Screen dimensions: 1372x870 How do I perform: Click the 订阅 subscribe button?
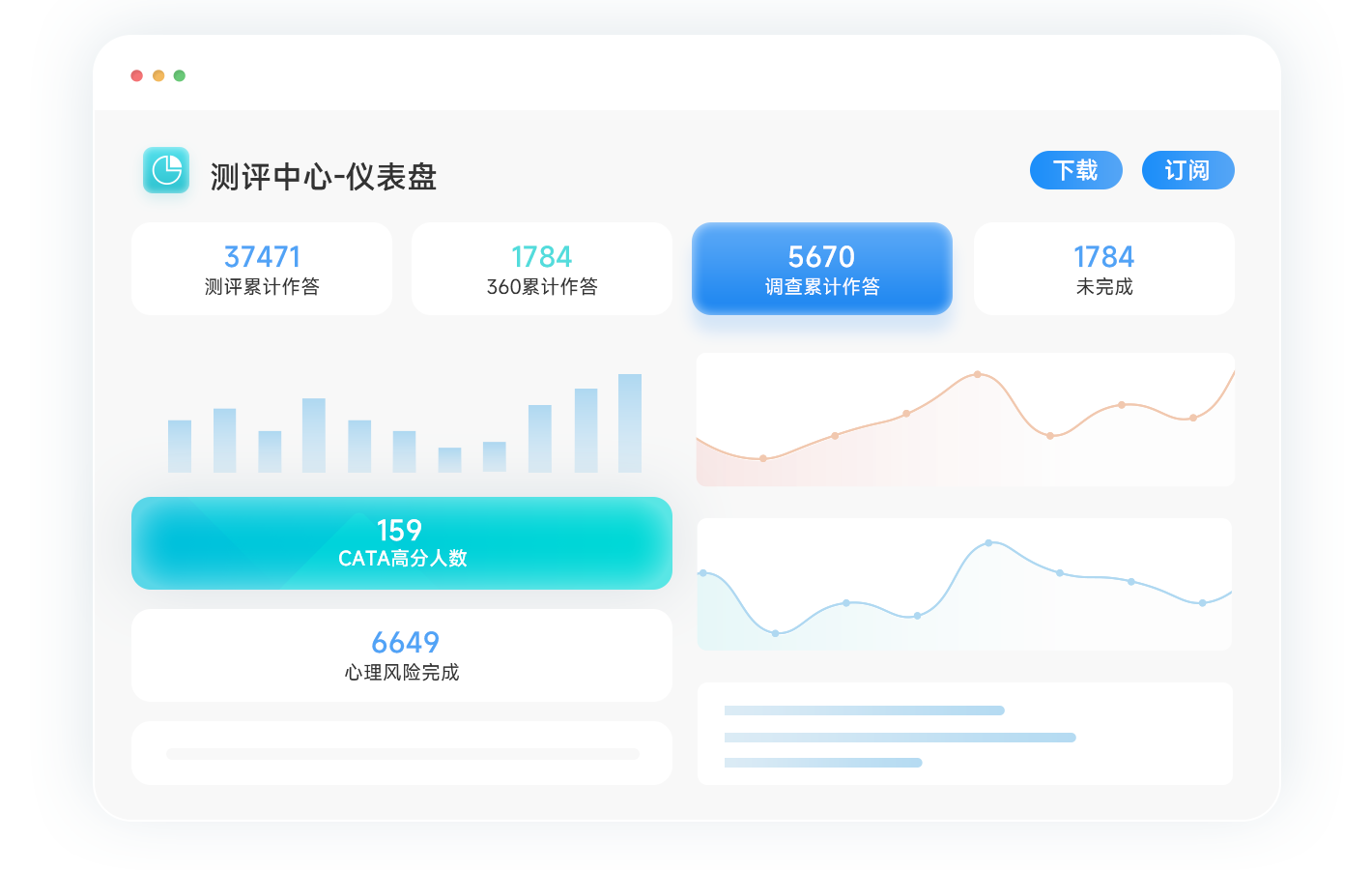[1187, 170]
